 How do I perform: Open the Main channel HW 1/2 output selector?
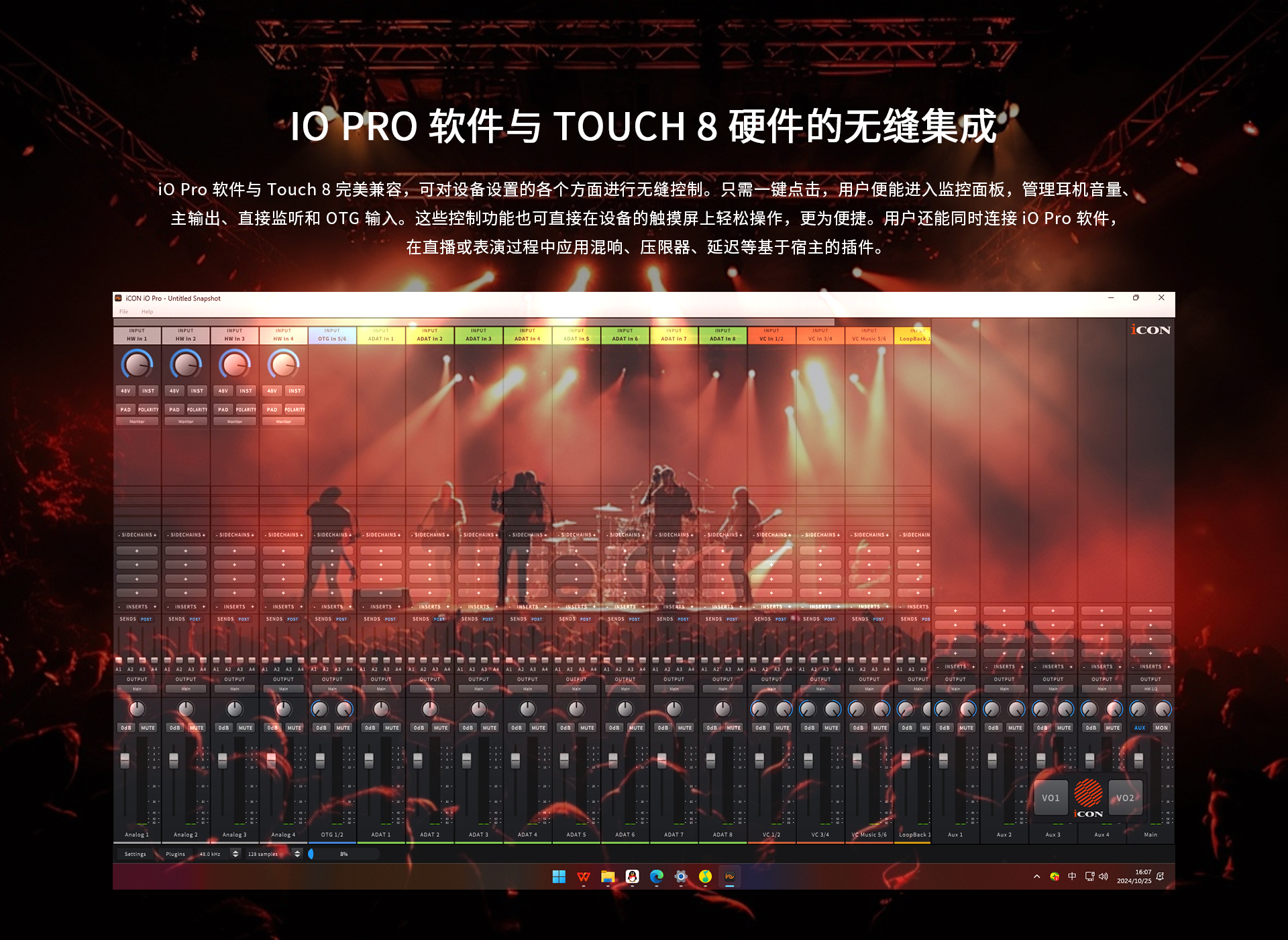[1150, 689]
